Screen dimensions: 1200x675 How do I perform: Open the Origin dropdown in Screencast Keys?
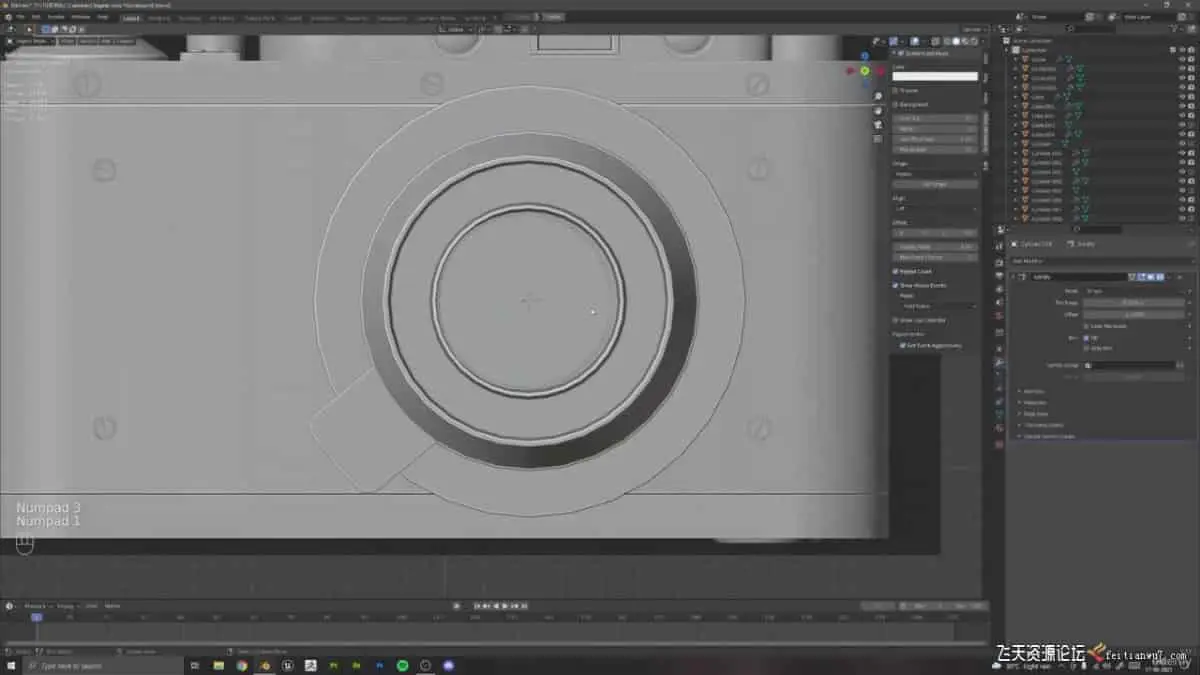935,174
